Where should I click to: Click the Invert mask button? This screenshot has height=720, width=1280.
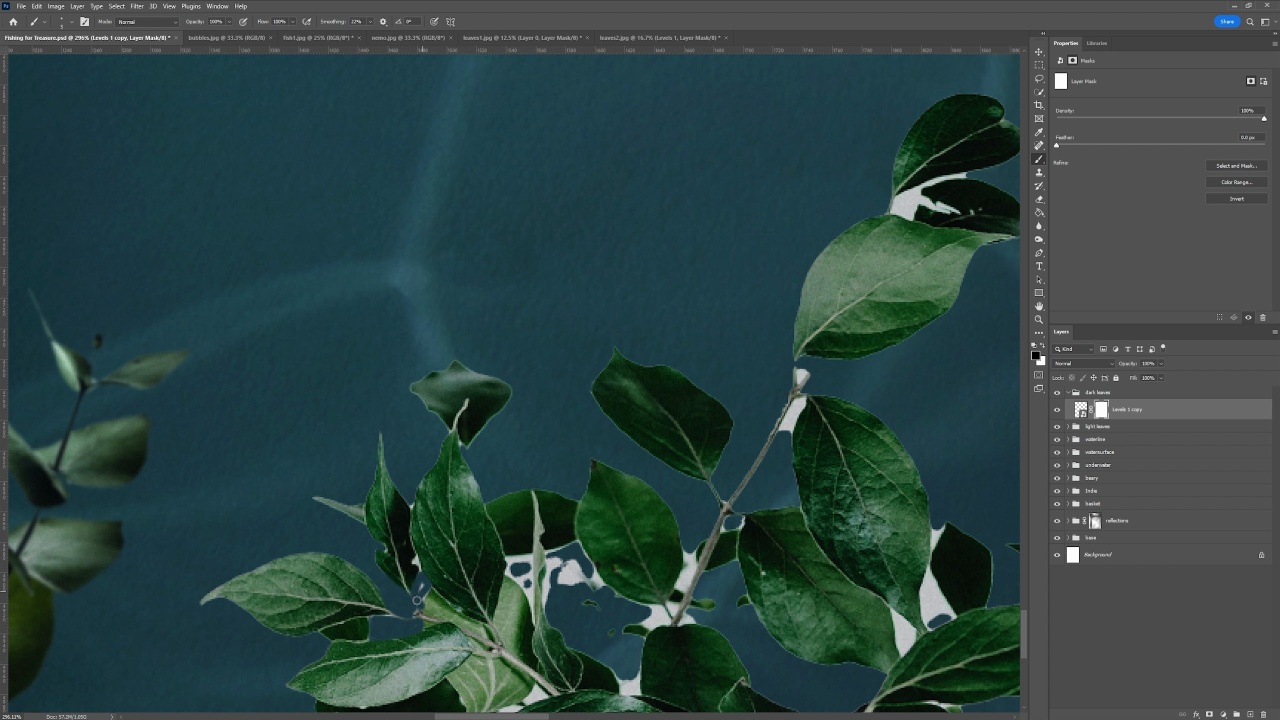coord(1236,199)
